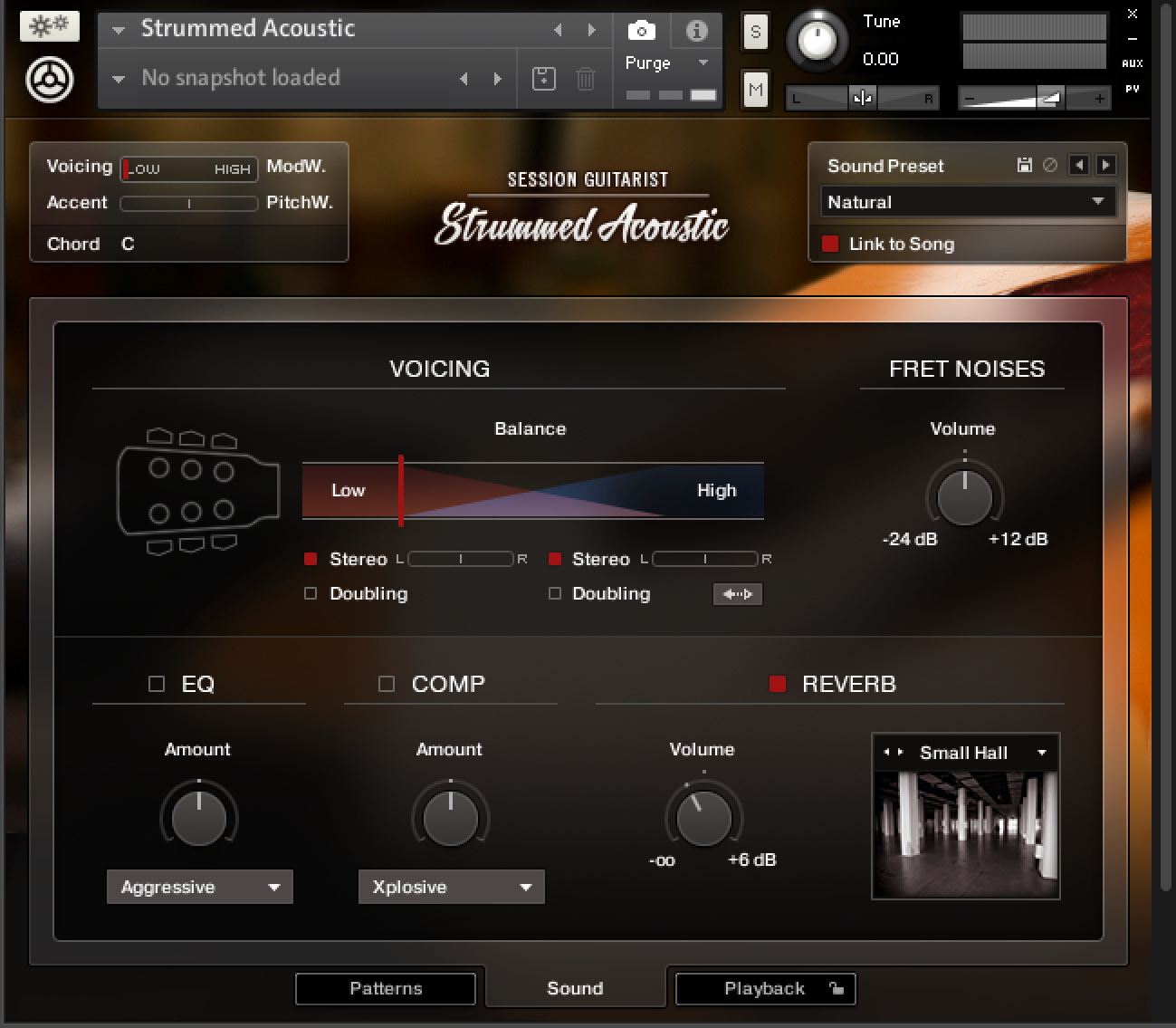Go to previous instrument arrow
1176x1028 pixels.
(x=558, y=31)
